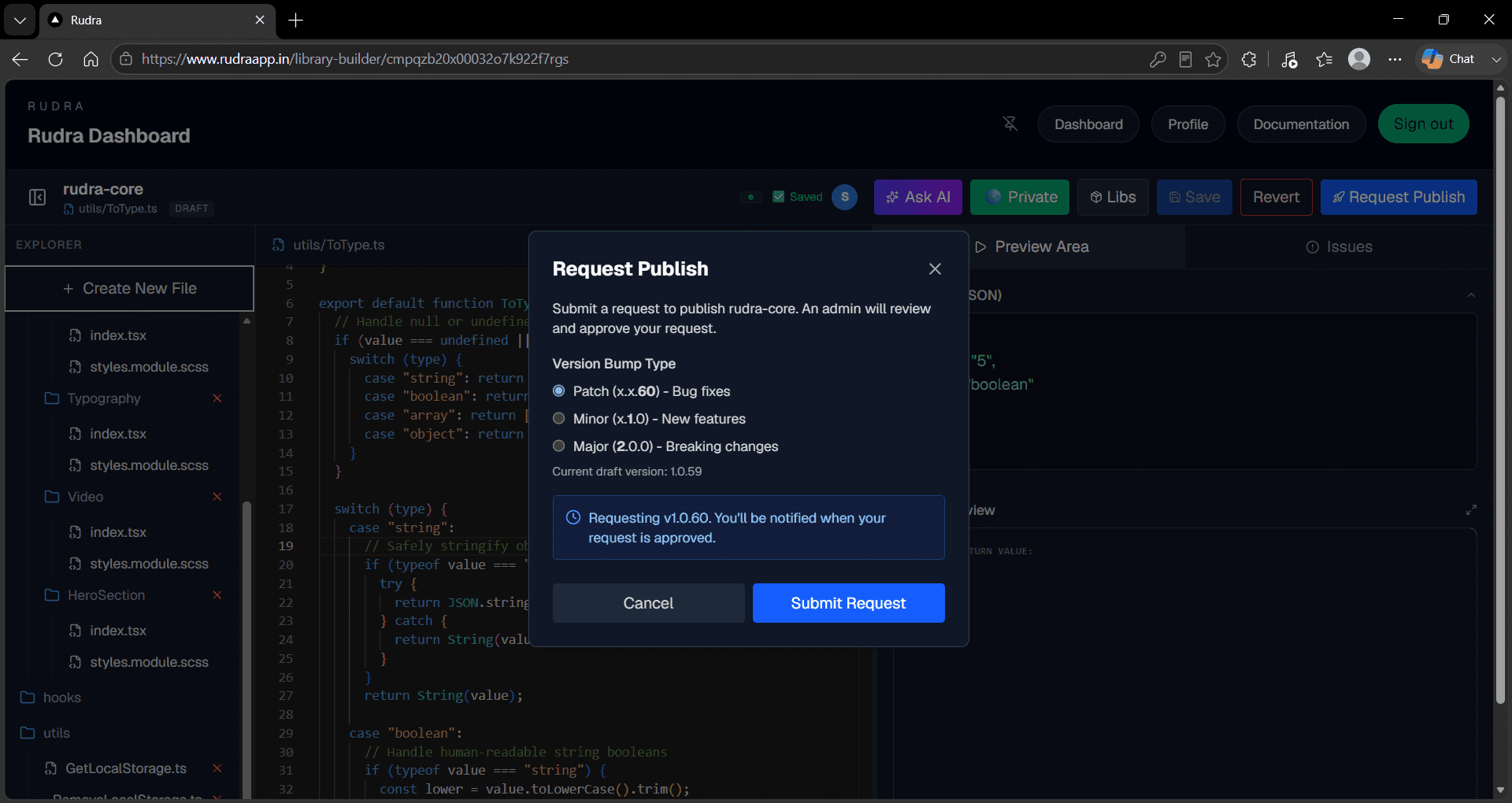This screenshot has height=803, width=1512.
Task: Collapse the Video folder
Action: [x=75, y=497]
